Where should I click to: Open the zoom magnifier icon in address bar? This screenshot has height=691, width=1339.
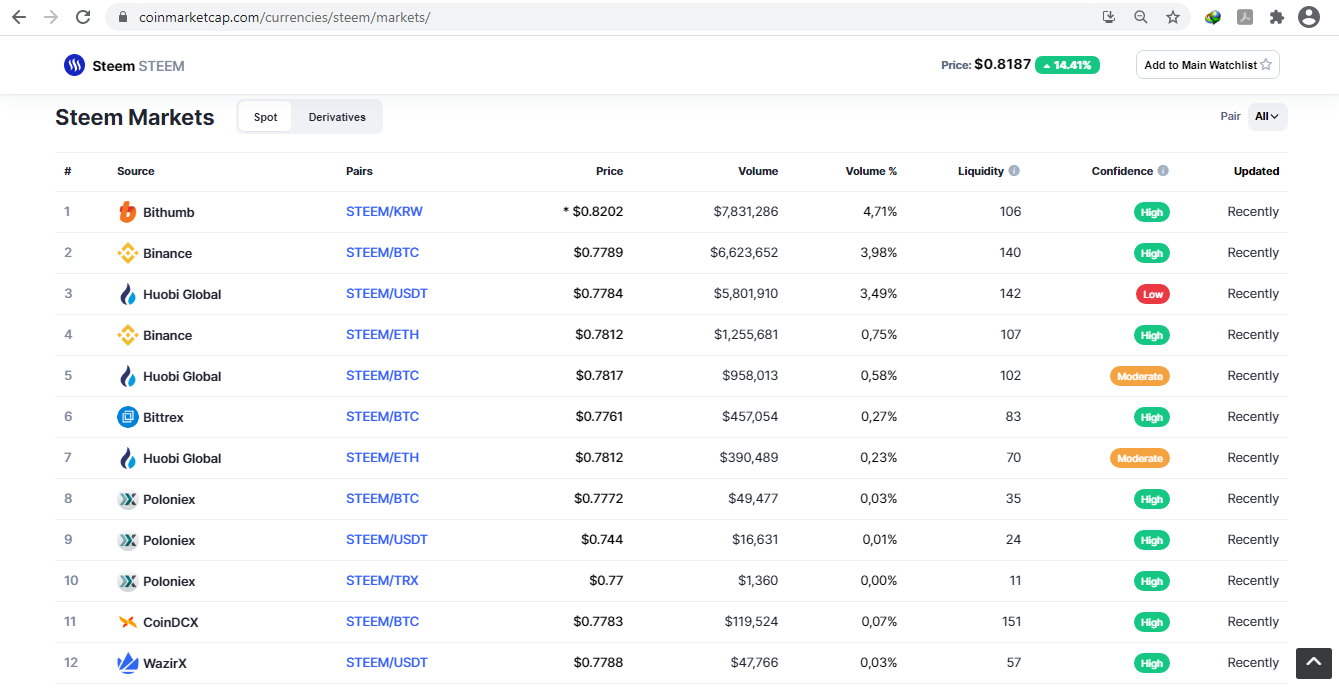pos(1141,17)
